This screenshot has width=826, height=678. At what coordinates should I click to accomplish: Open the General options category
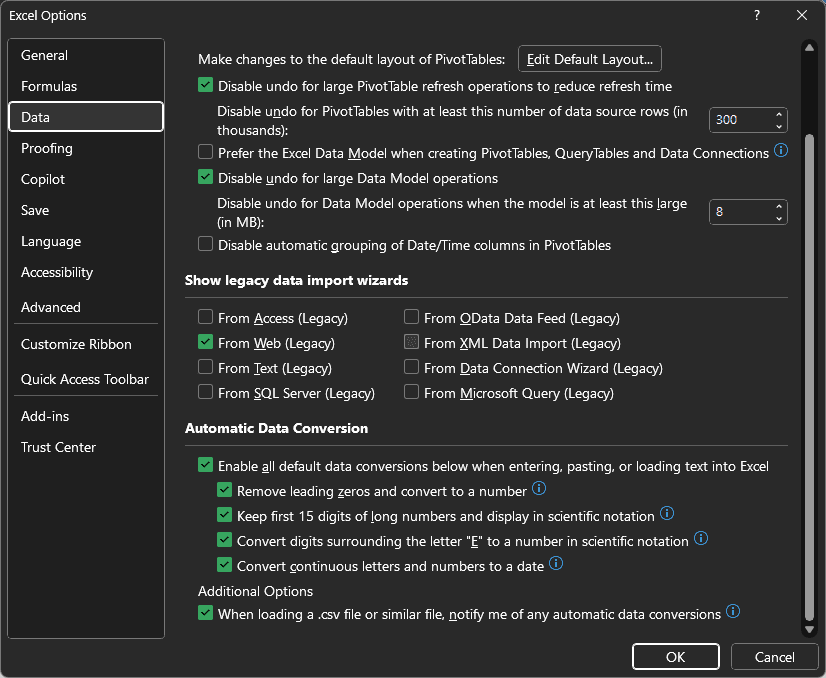[x=86, y=55]
